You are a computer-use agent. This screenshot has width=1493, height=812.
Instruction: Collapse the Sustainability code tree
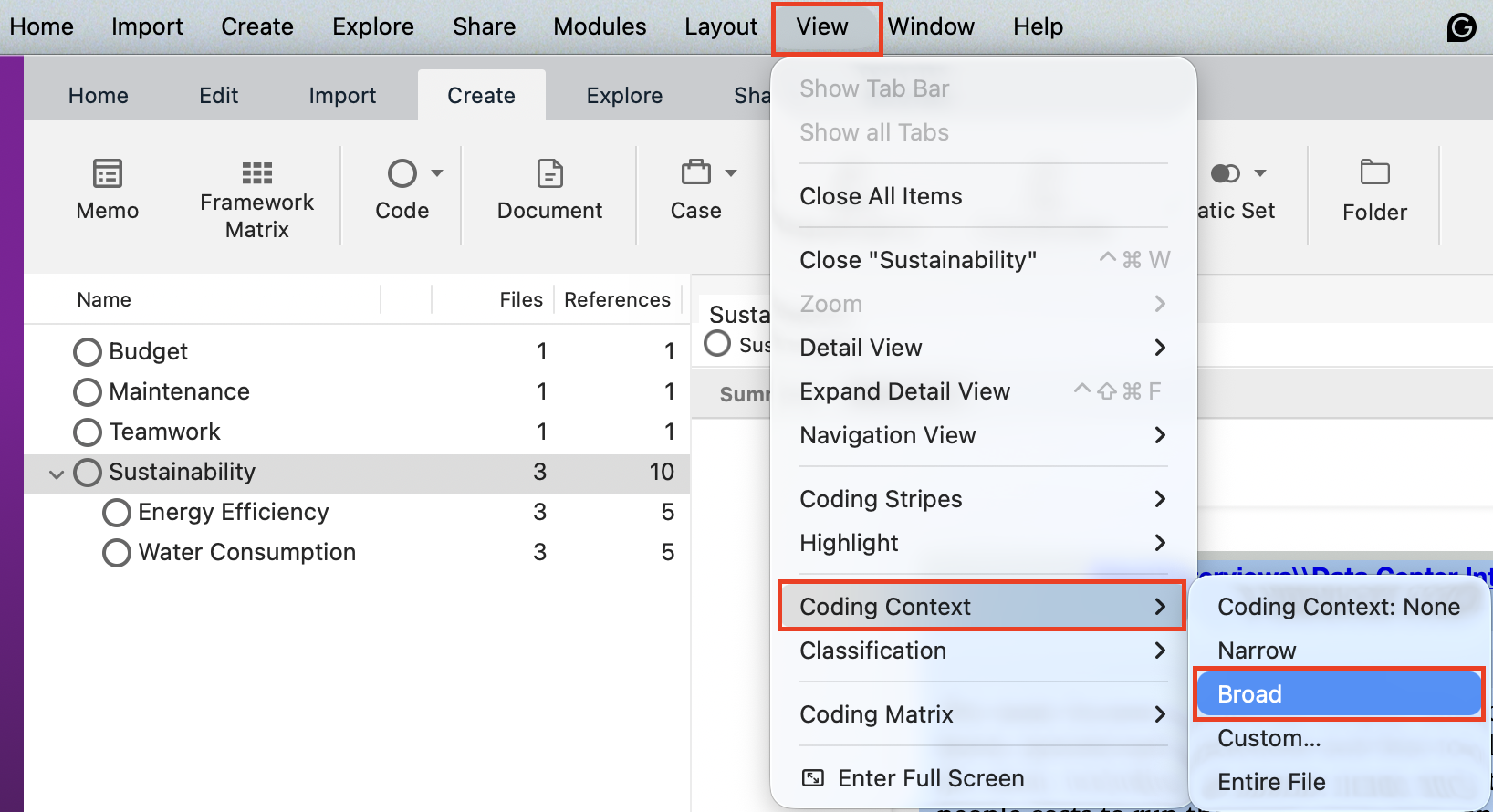pyautogui.click(x=57, y=474)
